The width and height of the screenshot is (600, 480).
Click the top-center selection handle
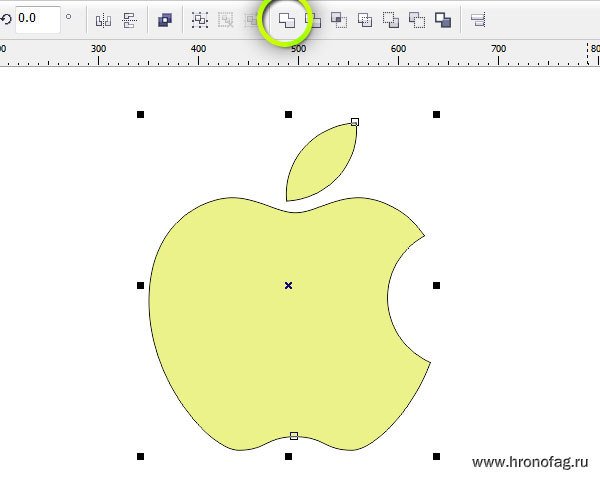click(289, 114)
